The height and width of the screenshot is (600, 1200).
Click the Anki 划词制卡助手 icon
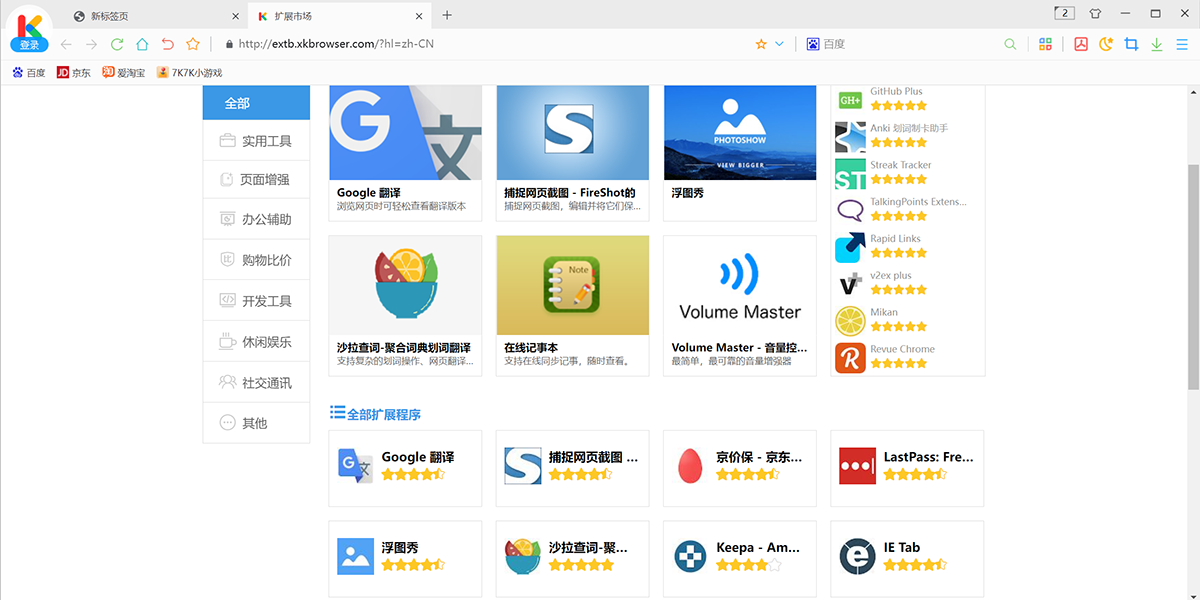pyautogui.click(x=850, y=137)
